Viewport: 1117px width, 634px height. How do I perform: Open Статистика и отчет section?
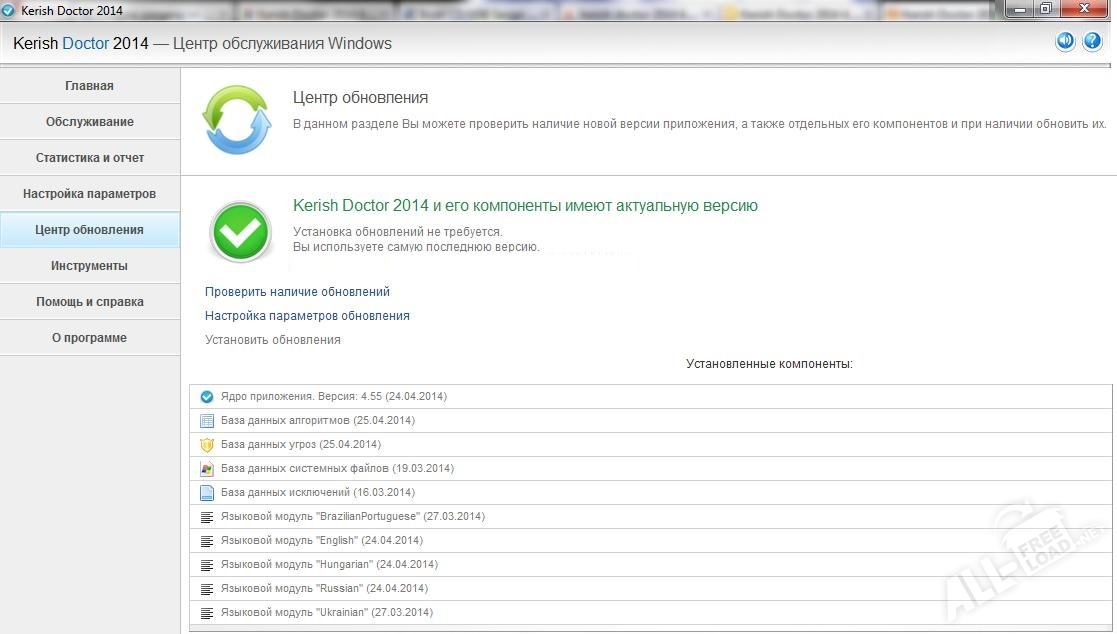click(x=90, y=158)
